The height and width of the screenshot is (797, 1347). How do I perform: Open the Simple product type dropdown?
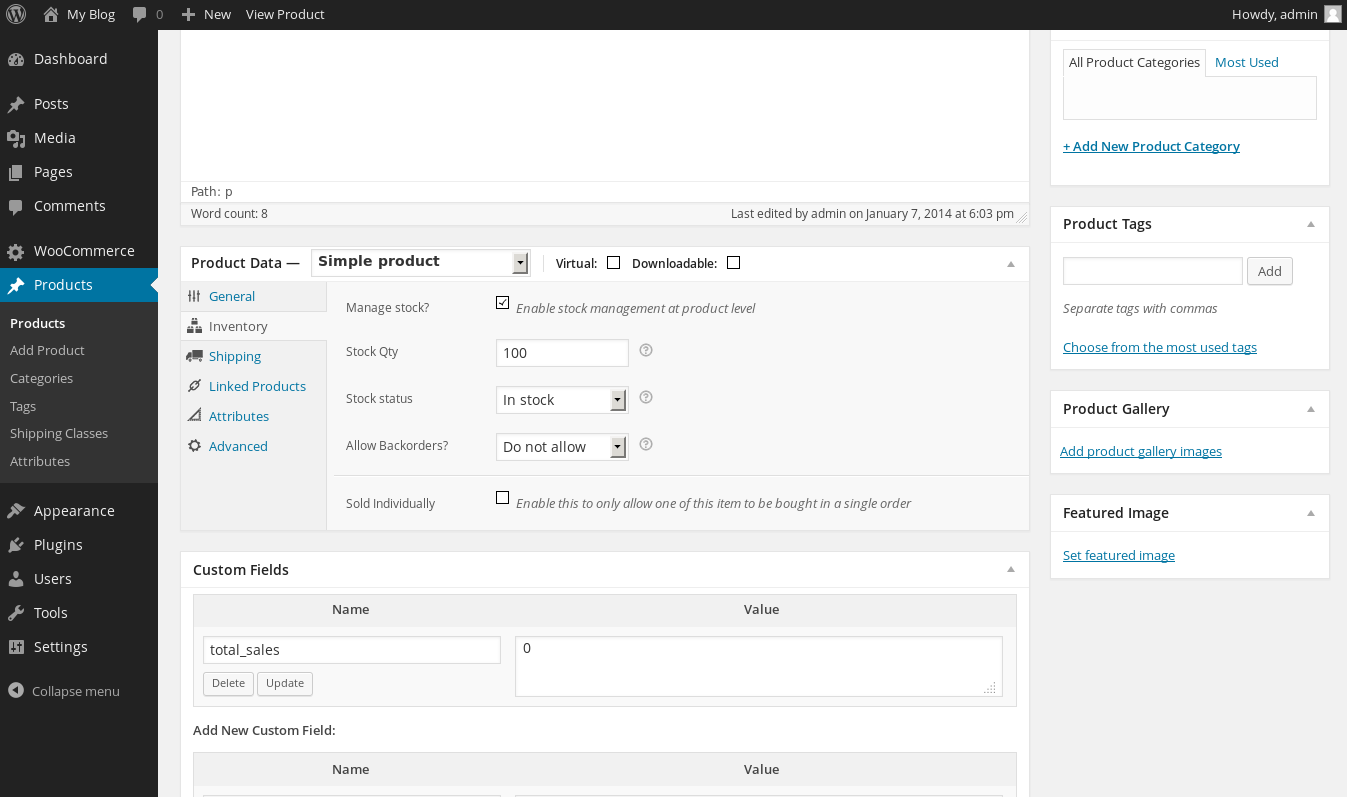click(420, 262)
